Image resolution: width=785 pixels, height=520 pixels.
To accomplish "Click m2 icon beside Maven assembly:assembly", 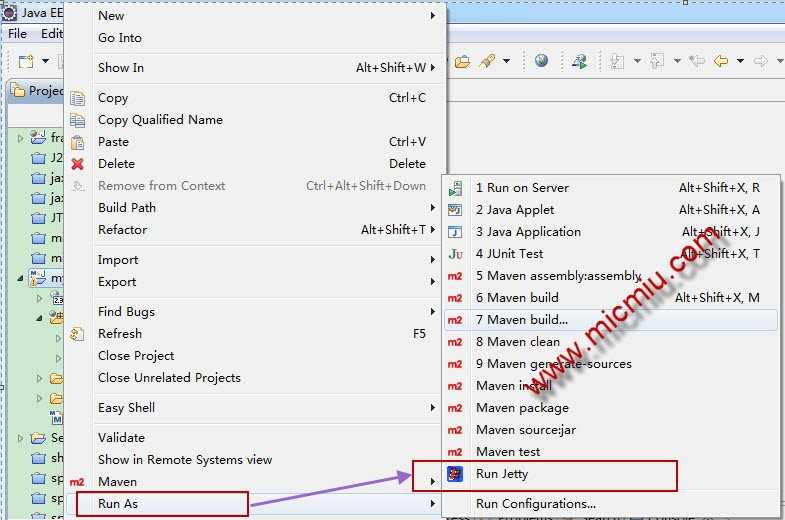I will [455, 276].
